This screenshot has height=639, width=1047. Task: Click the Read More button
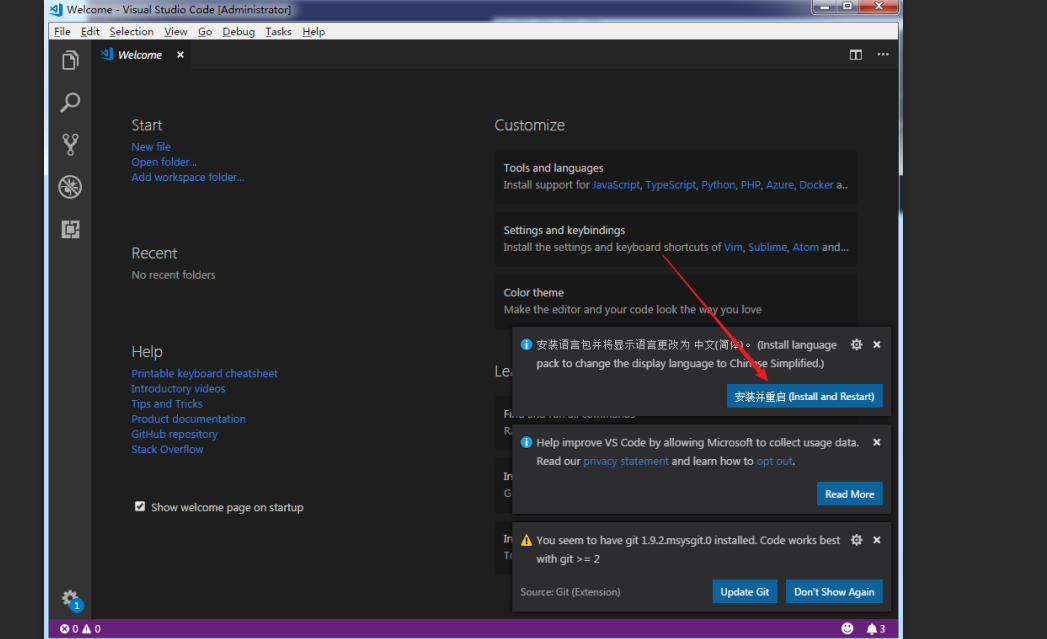click(849, 494)
